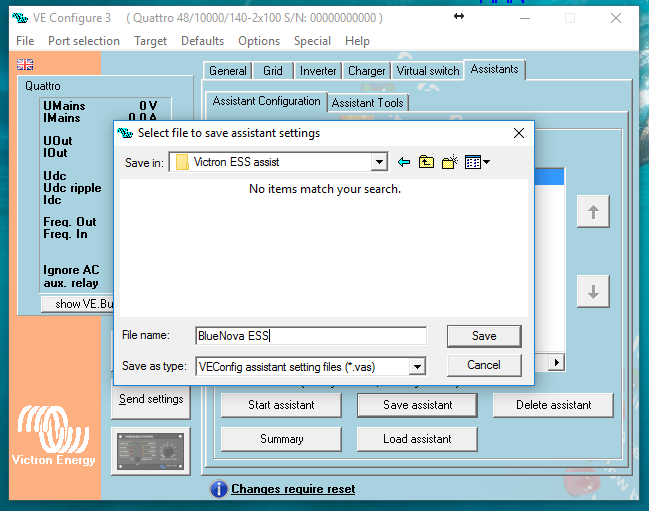Click the Delete assistant button

point(553,405)
